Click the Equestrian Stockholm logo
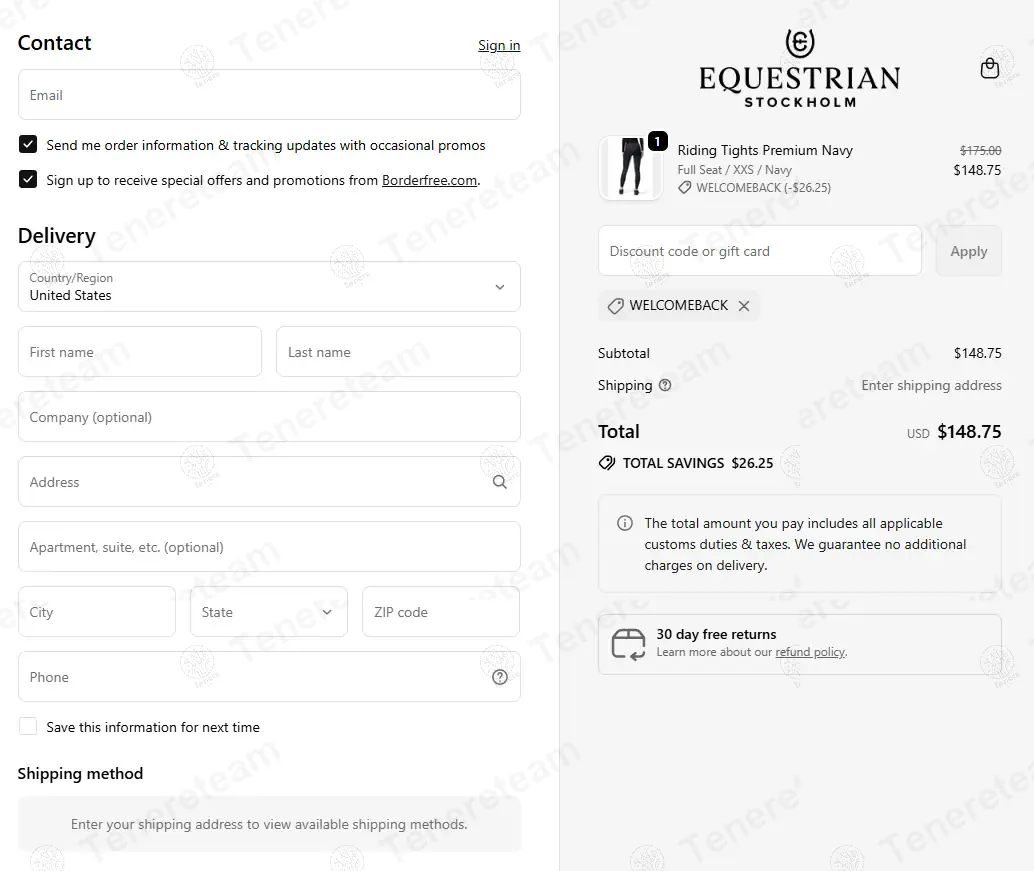 coord(799,68)
